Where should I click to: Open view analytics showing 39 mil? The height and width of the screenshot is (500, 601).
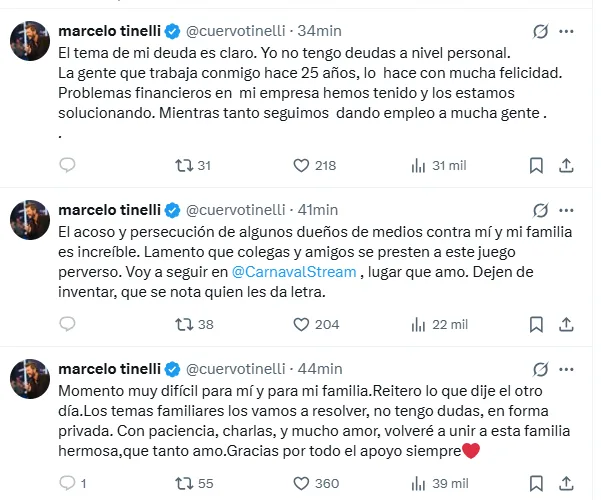point(439,483)
